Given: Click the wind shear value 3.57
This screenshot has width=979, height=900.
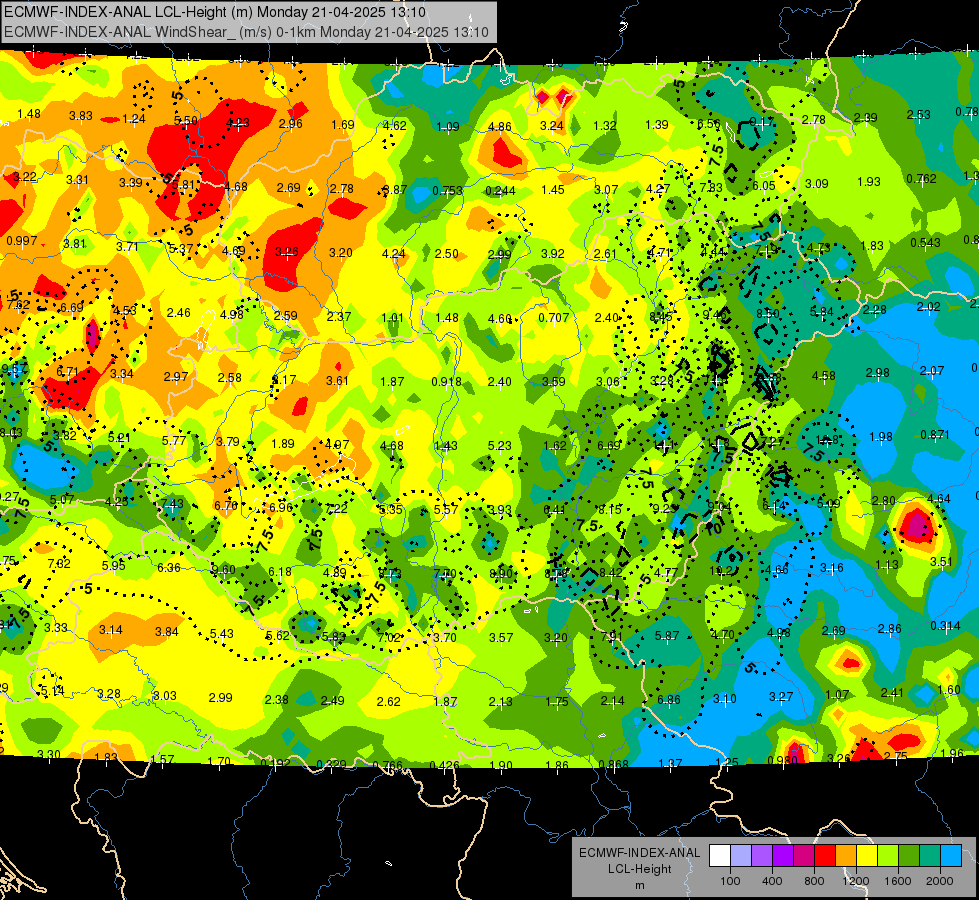Looking at the screenshot, I should tap(501, 638).
